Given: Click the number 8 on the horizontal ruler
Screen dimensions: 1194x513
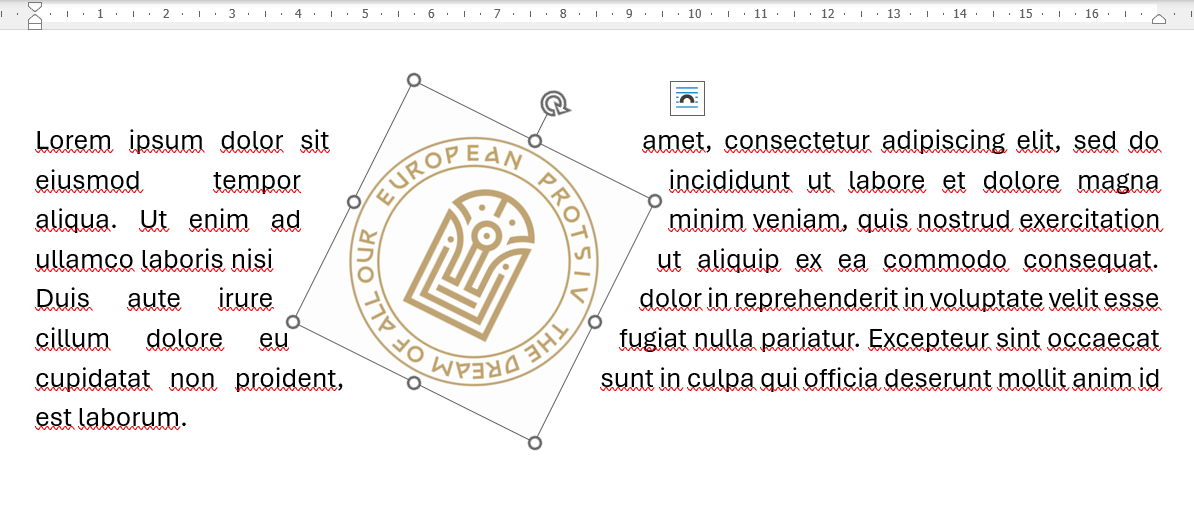Looking at the screenshot, I should (563, 14).
